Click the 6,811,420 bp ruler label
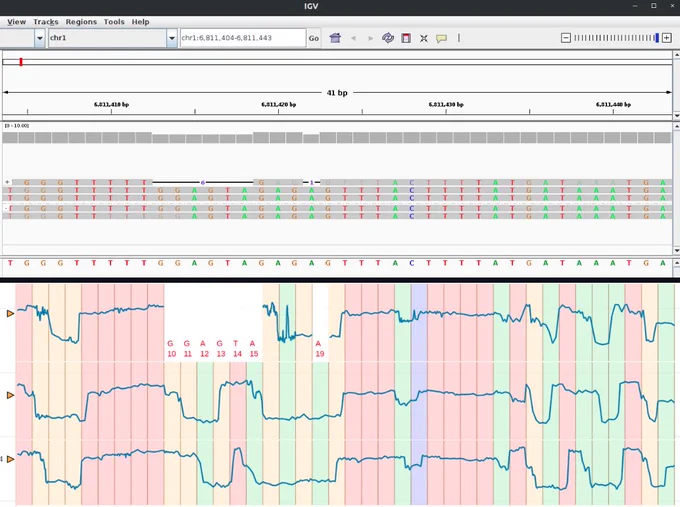The image size is (680, 507). [278, 105]
